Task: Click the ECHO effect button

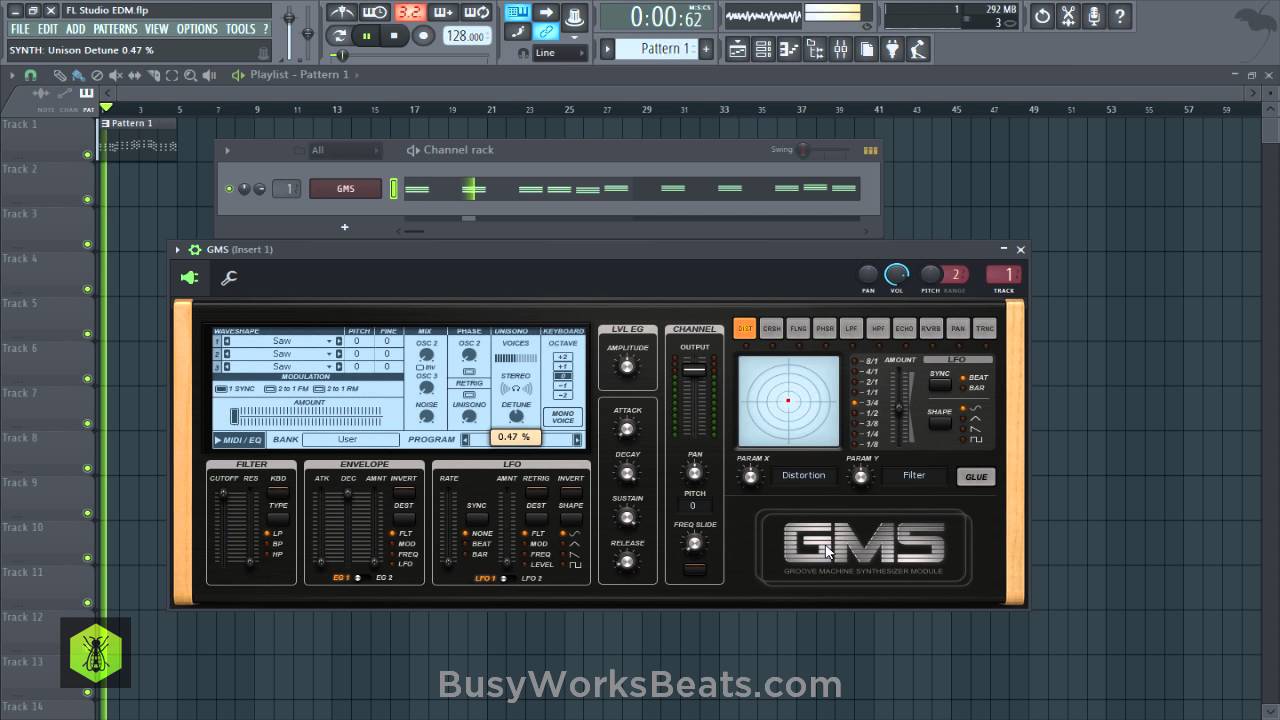Action: [x=904, y=328]
